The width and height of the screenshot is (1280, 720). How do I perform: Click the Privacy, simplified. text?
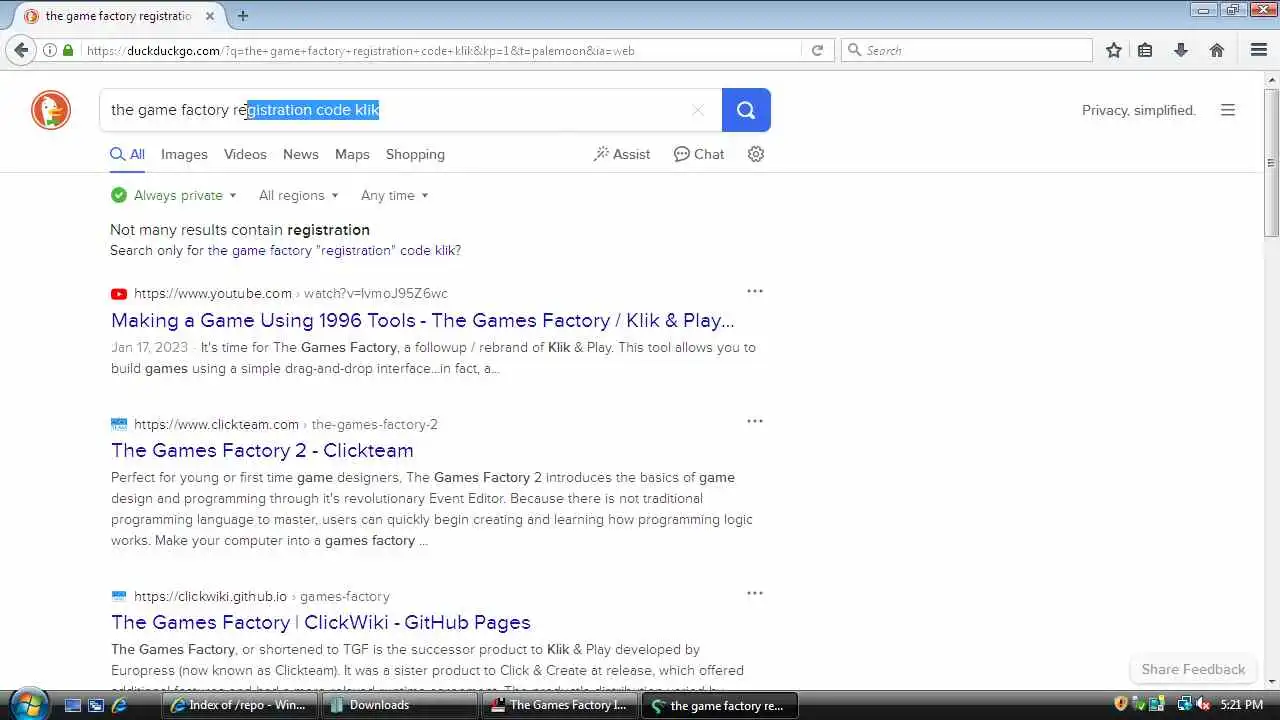(x=1139, y=110)
